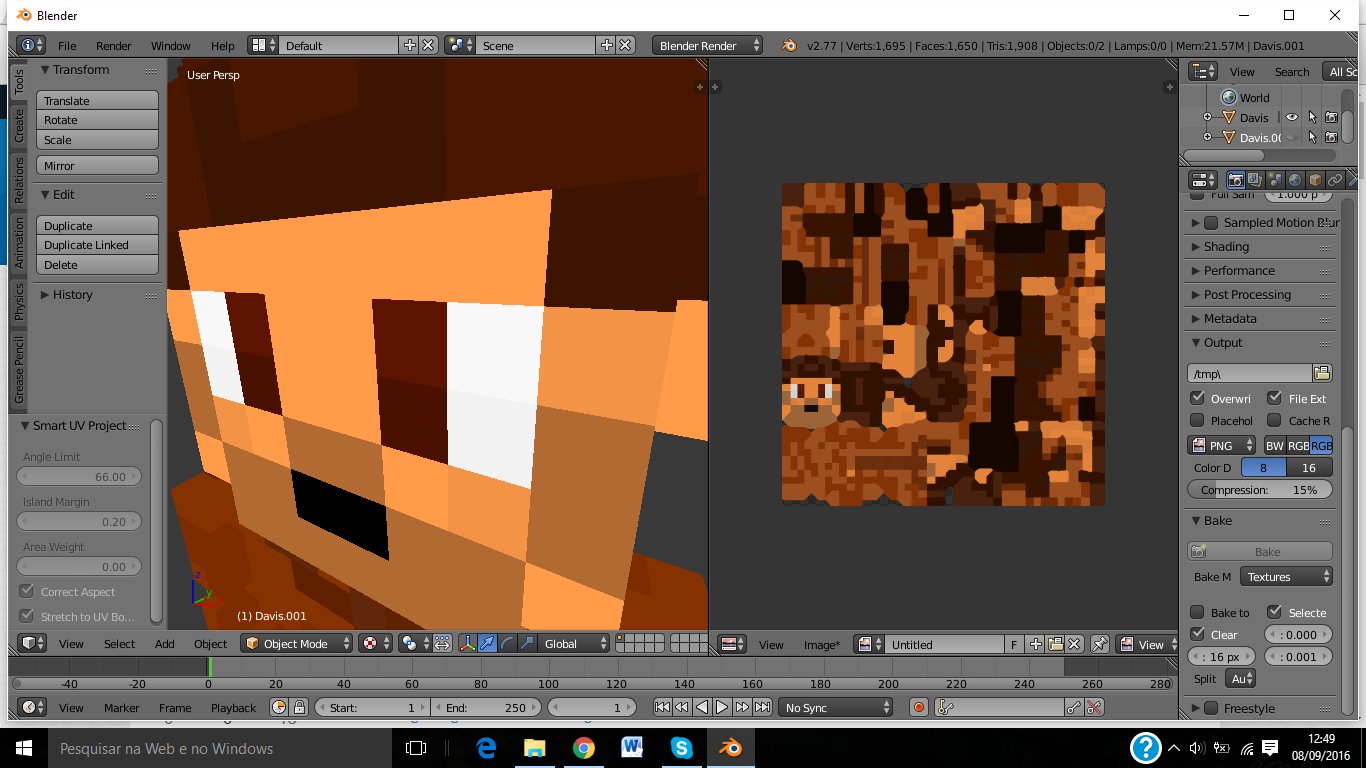Click the Bake button
This screenshot has width=1366, height=768.
(x=1260, y=552)
